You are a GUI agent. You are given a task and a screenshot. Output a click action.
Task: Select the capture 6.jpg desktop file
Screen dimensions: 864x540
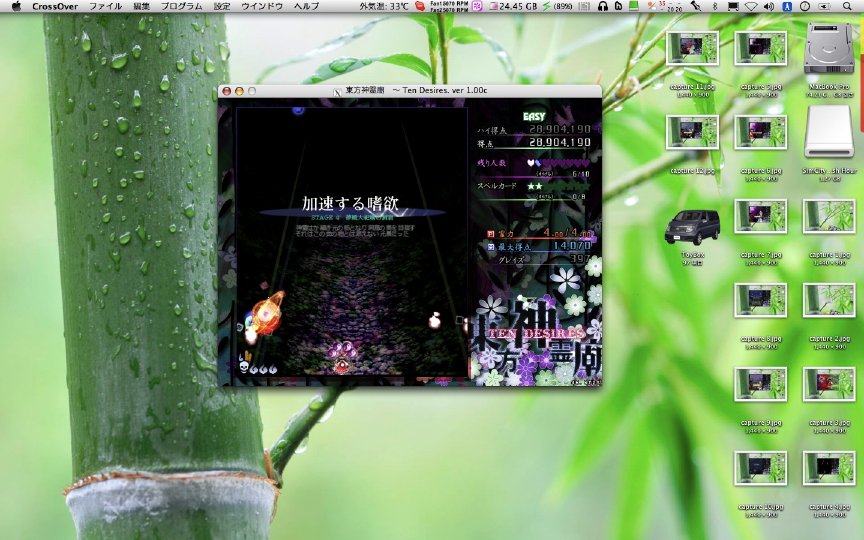click(760, 132)
